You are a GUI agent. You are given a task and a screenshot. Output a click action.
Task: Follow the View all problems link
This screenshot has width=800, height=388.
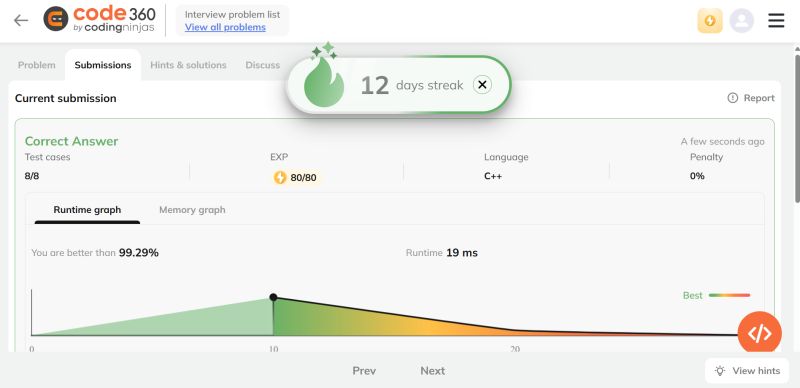tap(225, 27)
